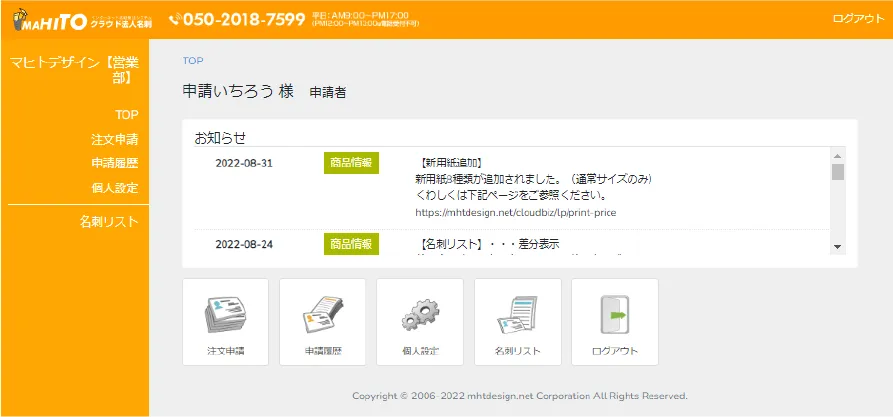Click the 商品情報 tag for 2022-08-31

(x=351, y=163)
